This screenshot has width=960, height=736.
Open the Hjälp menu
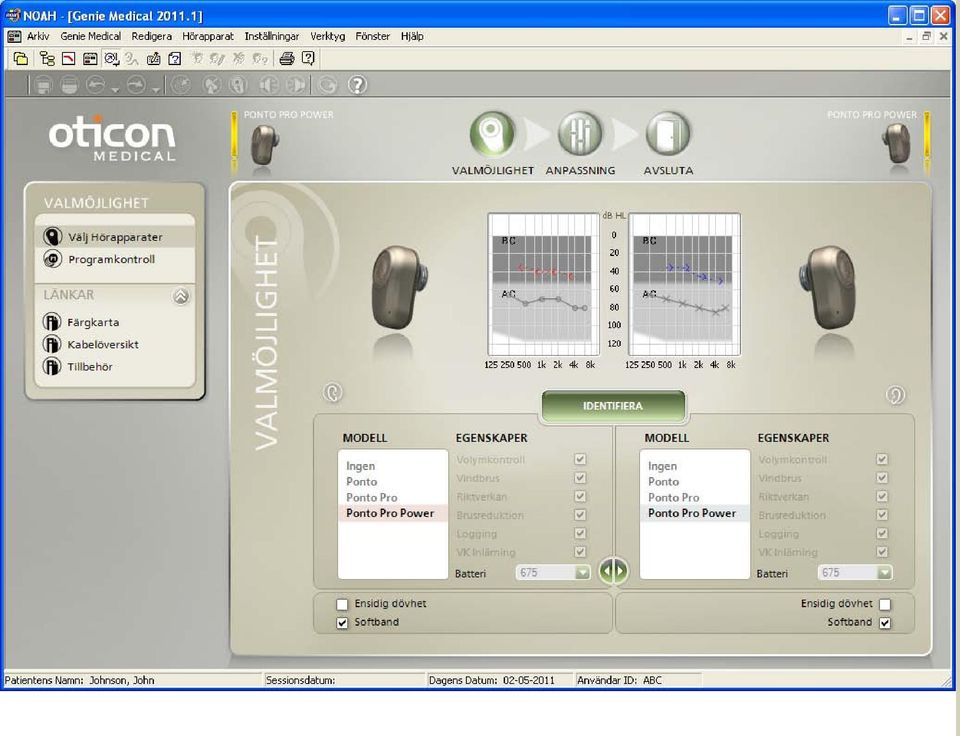click(x=412, y=36)
